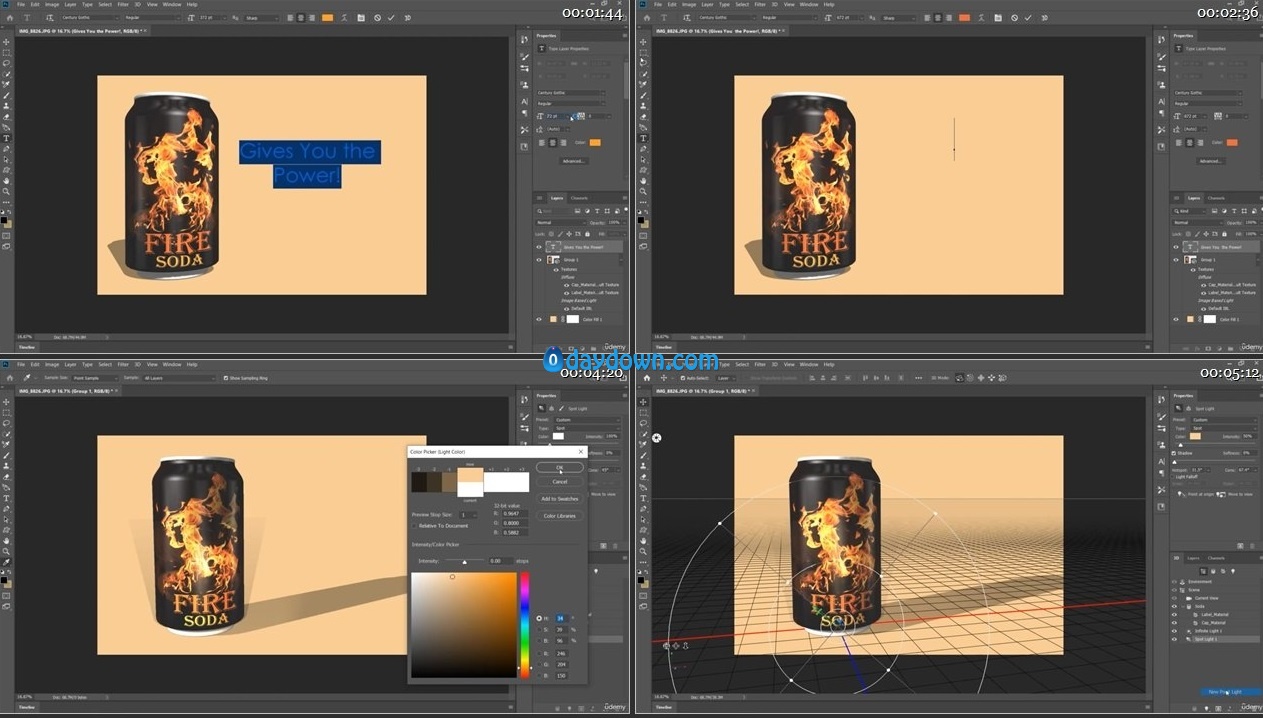This screenshot has height=718, width=1263.
Task: Select the H radio button in Color Picker
Action: pyautogui.click(x=539, y=618)
